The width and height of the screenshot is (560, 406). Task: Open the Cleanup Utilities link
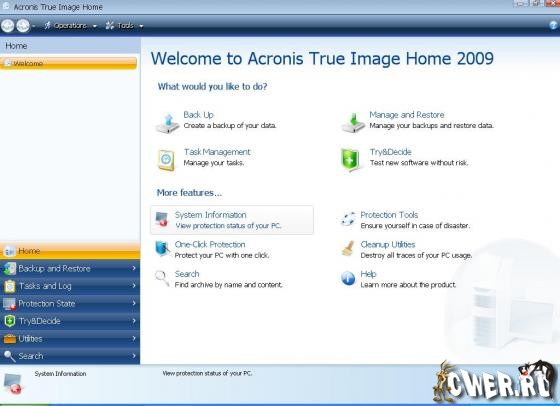388,245
